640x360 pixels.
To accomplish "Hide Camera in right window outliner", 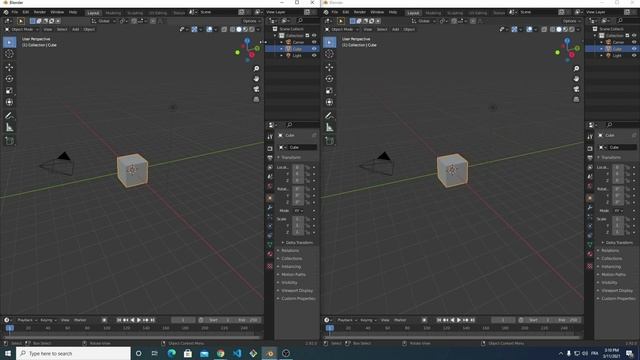I will click(x=634, y=42).
